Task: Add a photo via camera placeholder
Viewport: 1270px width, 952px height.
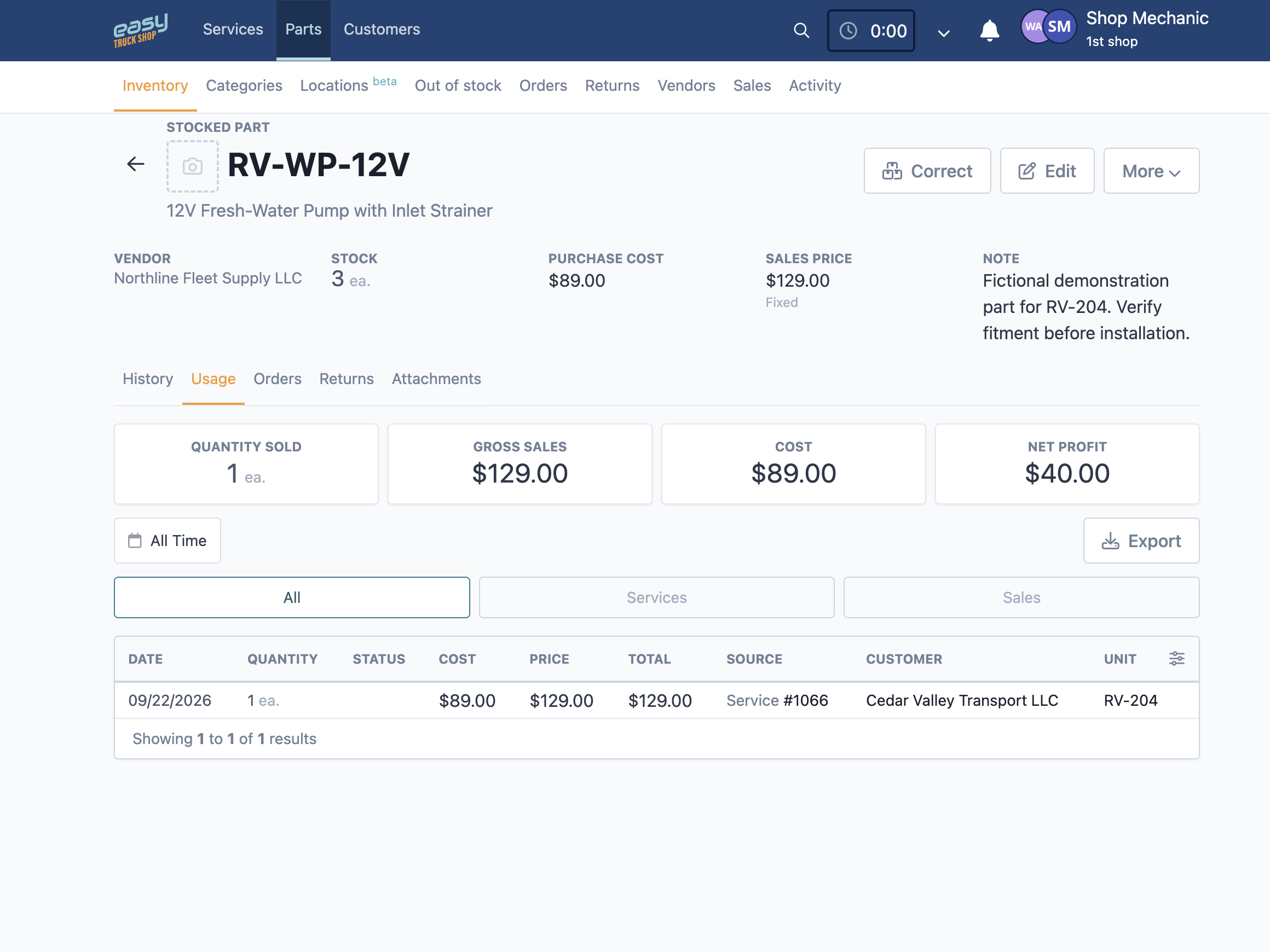Action: [192, 166]
